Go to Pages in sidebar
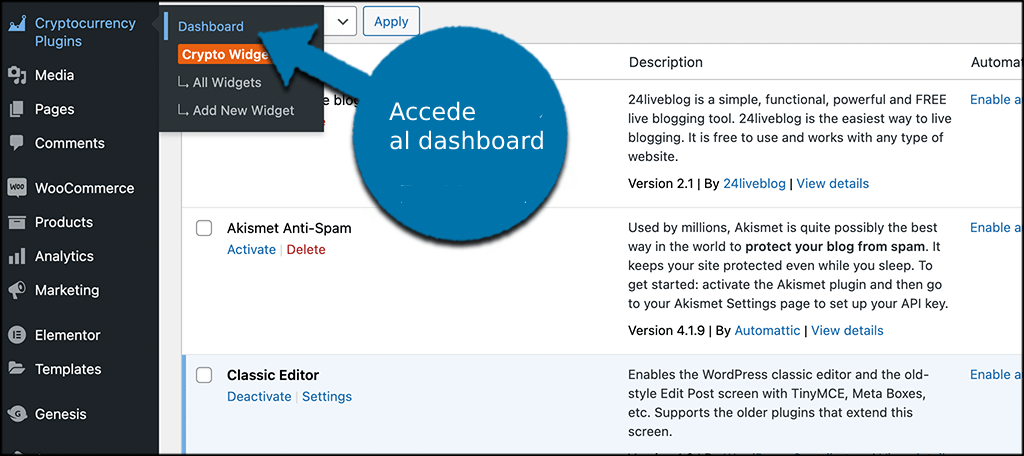This screenshot has width=1024, height=456. click(x=54, y=109)
